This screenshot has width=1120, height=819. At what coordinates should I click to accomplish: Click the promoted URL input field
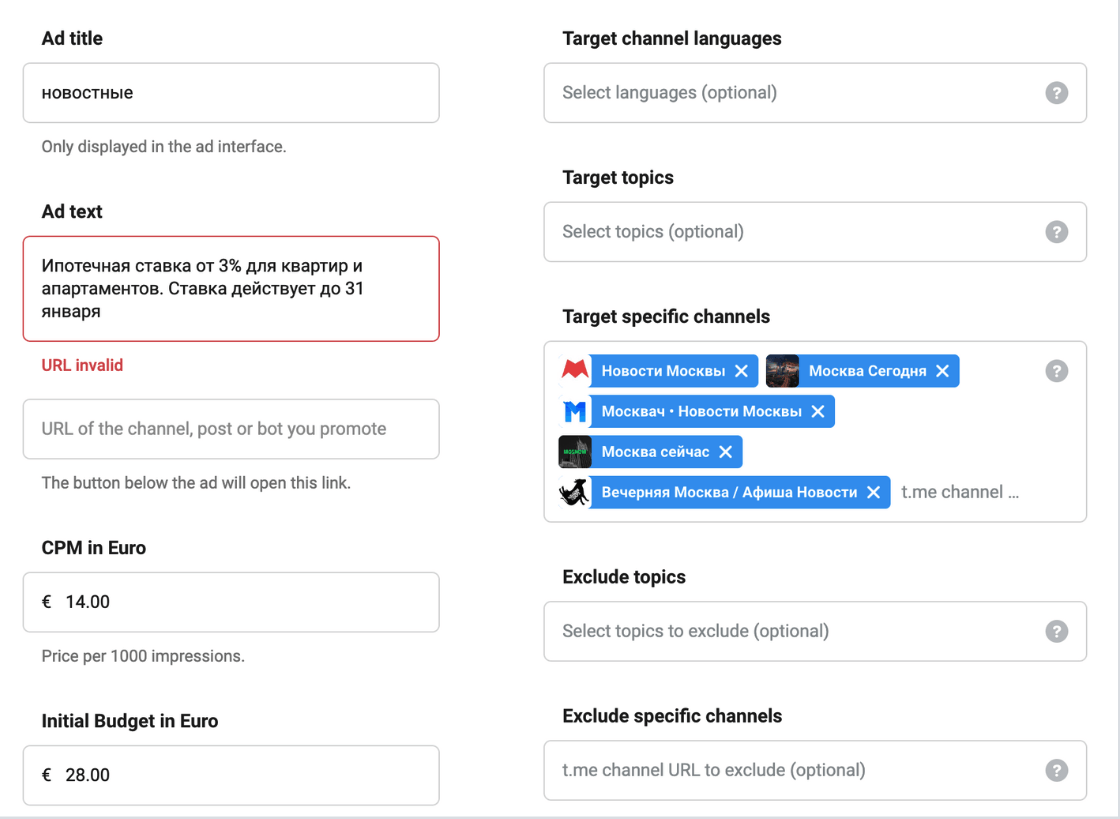(x=231, y=429)
